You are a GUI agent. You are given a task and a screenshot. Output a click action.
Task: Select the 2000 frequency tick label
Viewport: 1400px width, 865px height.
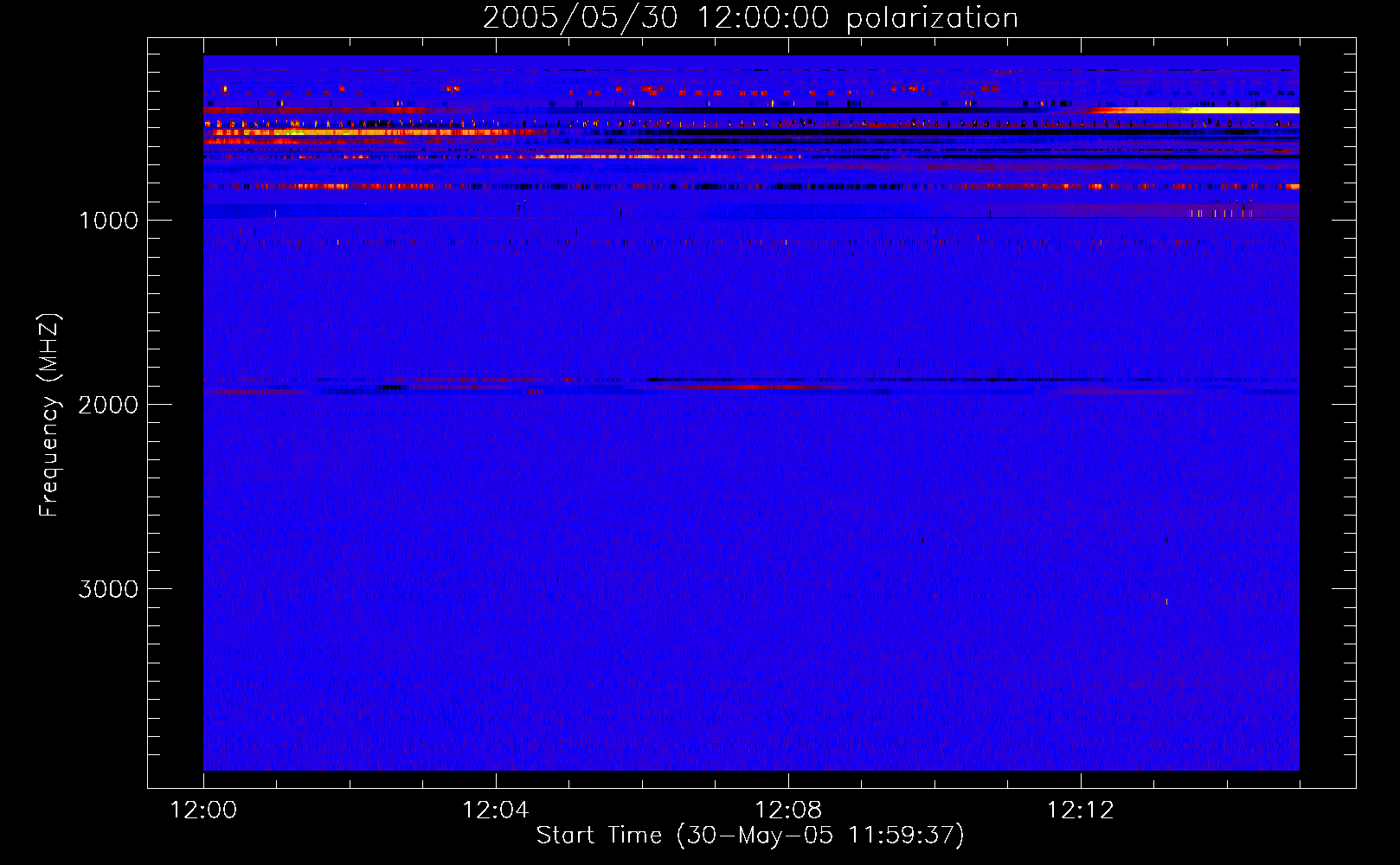pos(108,405)
